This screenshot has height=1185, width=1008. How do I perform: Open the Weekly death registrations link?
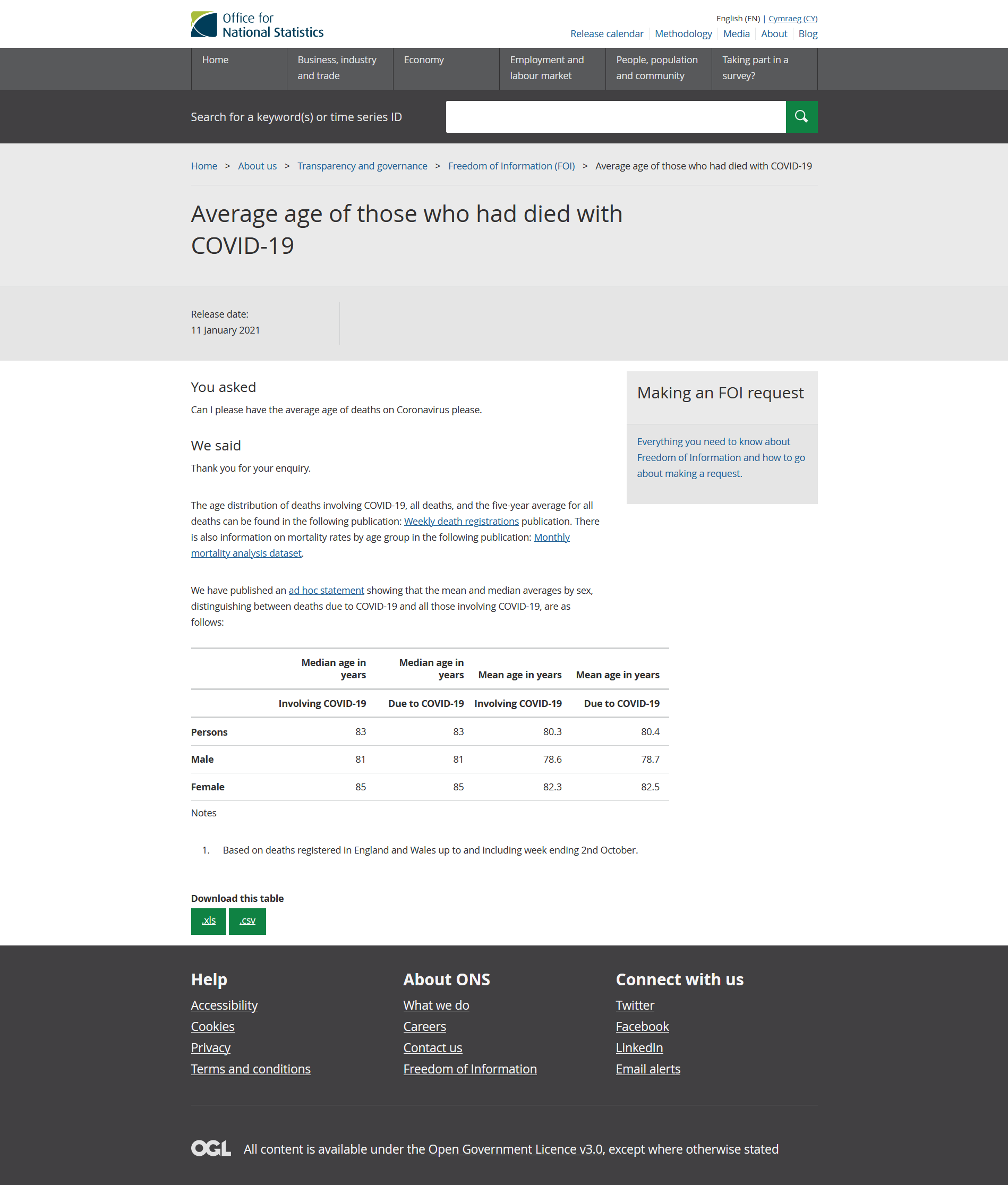(461, 521)
